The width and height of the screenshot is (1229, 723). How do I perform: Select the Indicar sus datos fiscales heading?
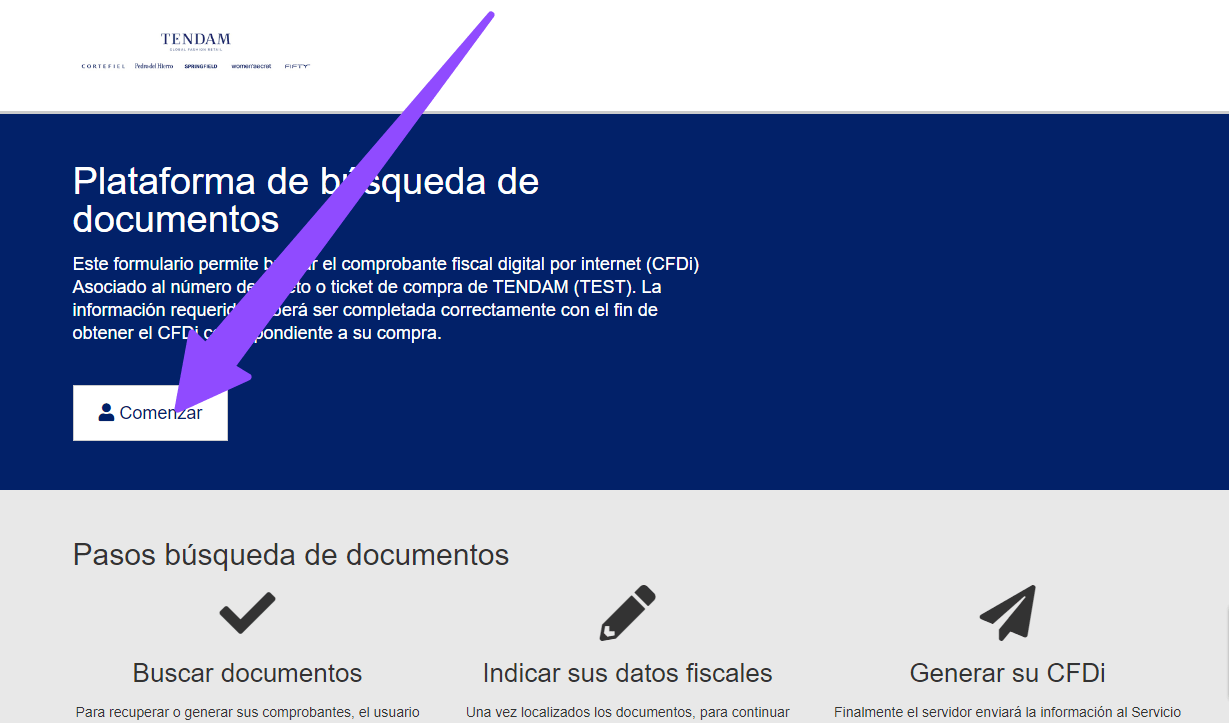pyautogui.click(x=627, y=672)
